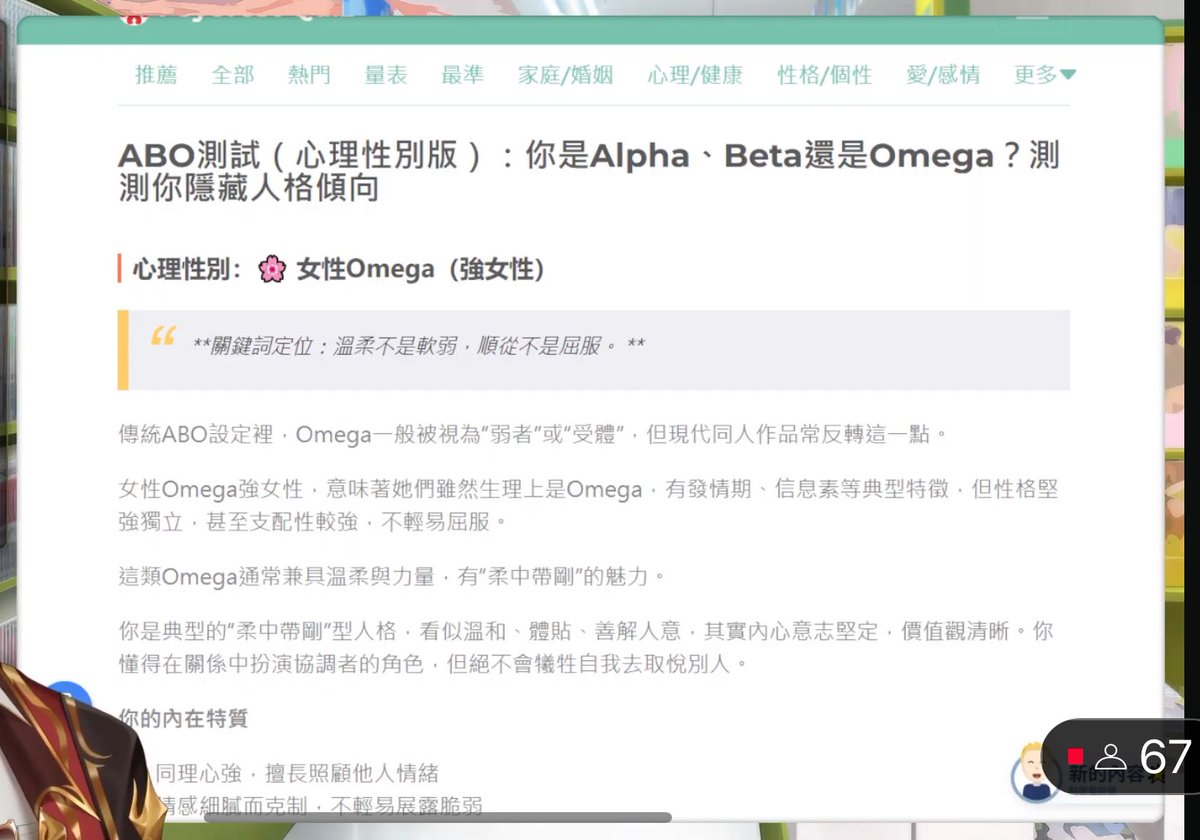
Task: Click the horizontal home indicator bar
Action: pos(437,817)
